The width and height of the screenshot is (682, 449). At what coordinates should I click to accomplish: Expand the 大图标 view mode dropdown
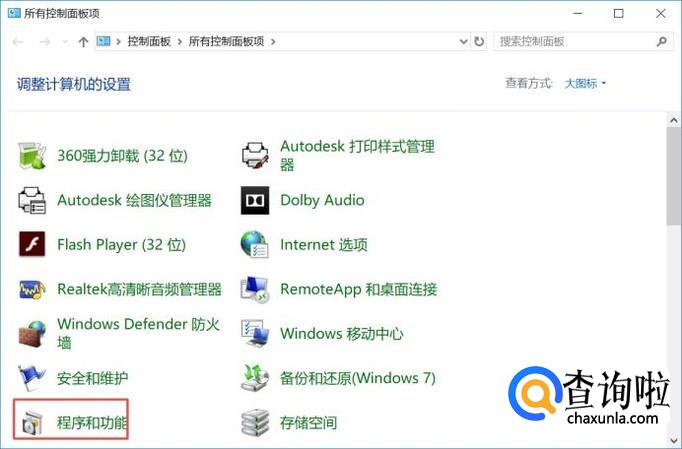pos(585,83)
